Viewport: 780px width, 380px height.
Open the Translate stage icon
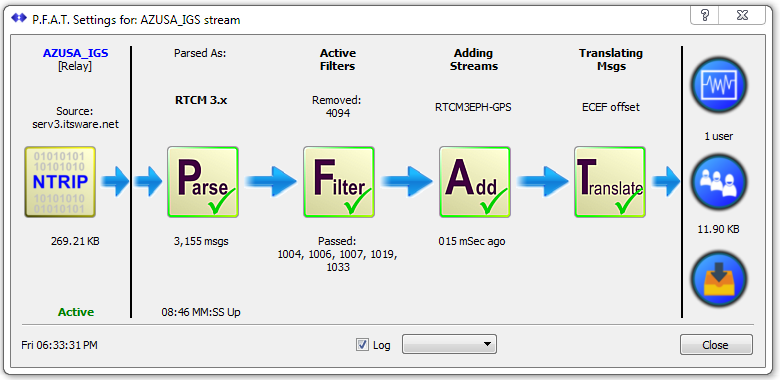[x=610, y=182]
